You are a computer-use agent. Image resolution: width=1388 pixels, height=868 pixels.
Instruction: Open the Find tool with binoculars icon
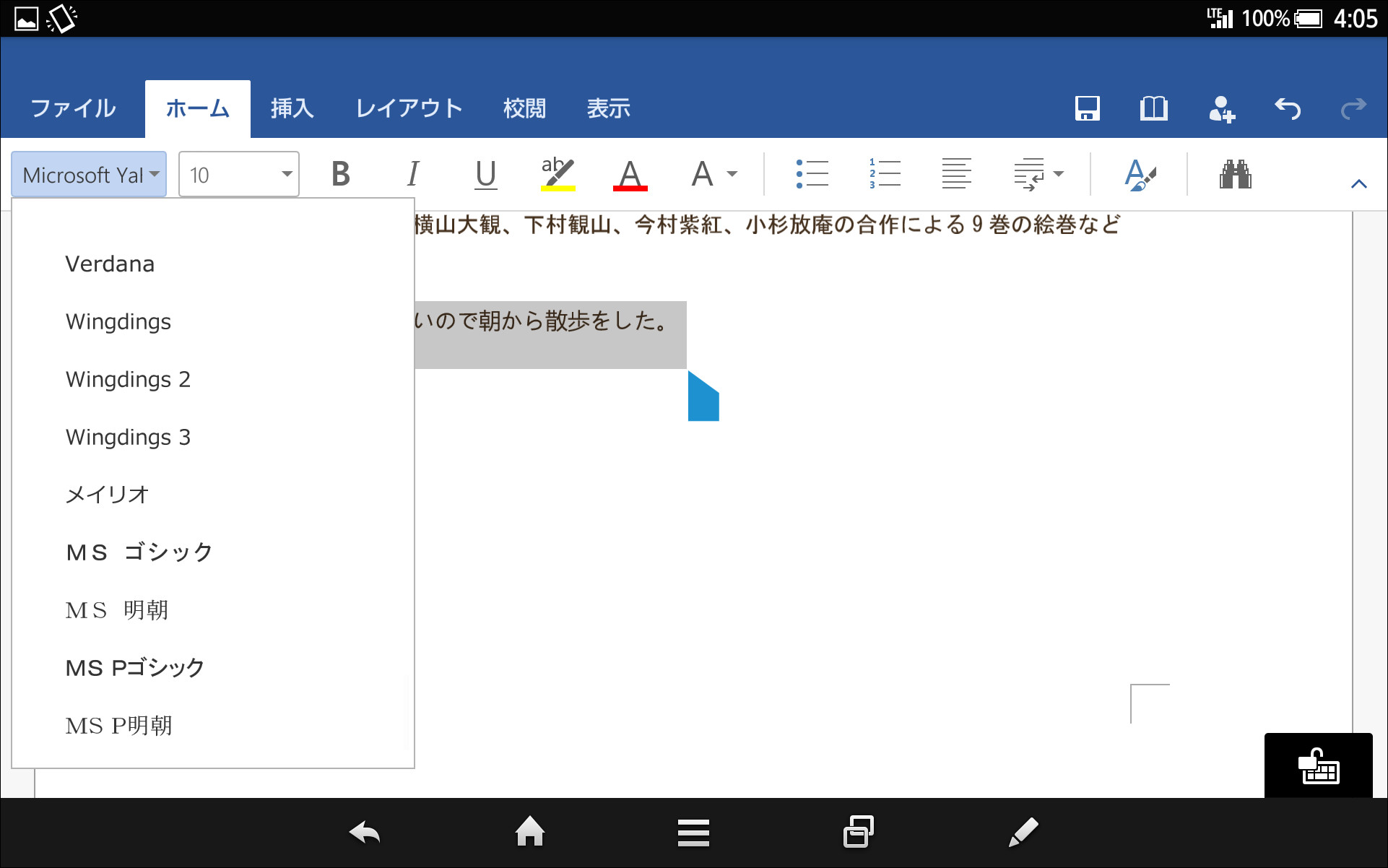1236,173
